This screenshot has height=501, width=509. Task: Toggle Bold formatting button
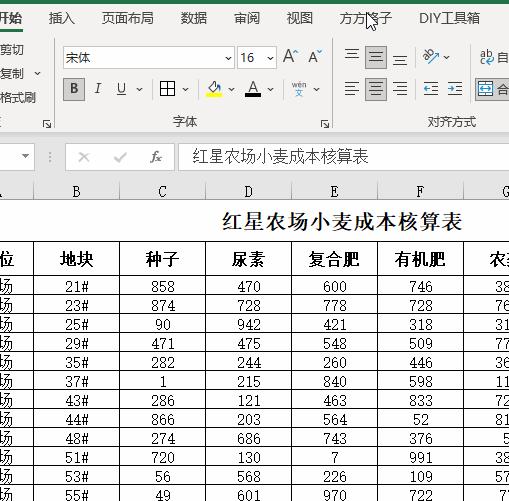(74, 89)
